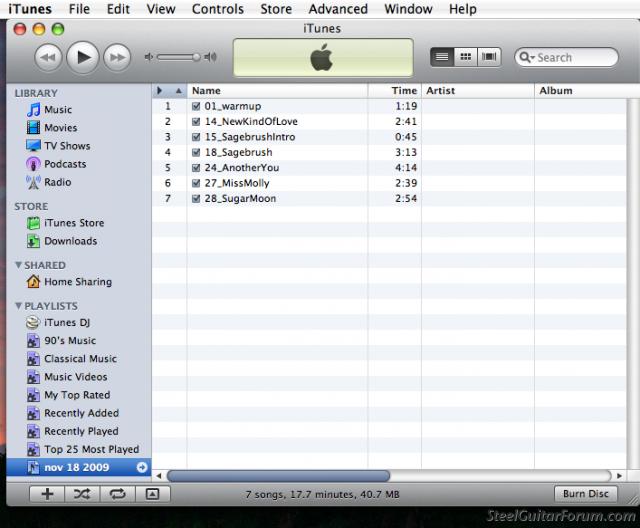640x528 pixels.
Task: Toggle the 28_SugarMoon checkbox
Action: click(197, 199)
